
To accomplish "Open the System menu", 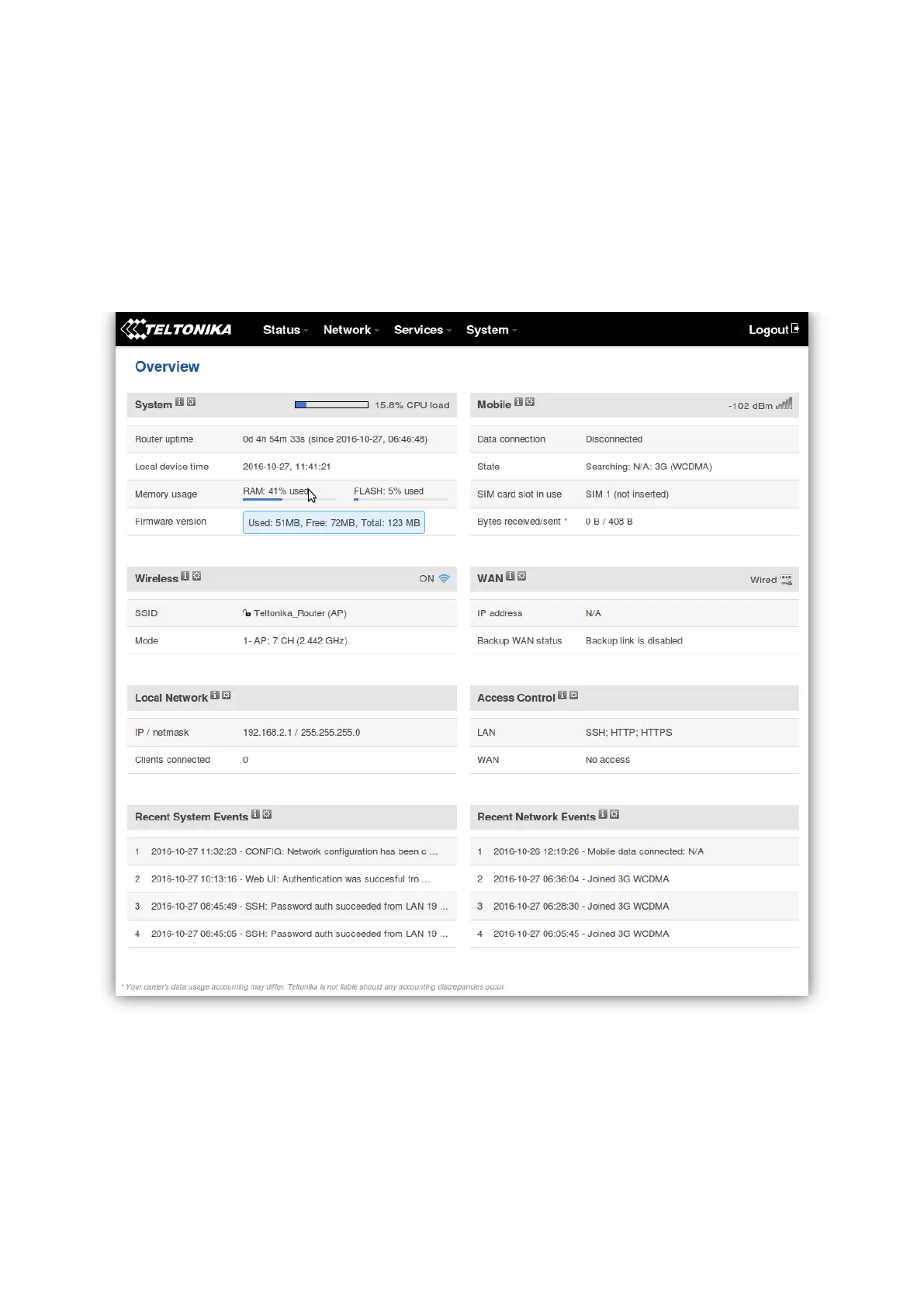I will click(x=491, y=330).
